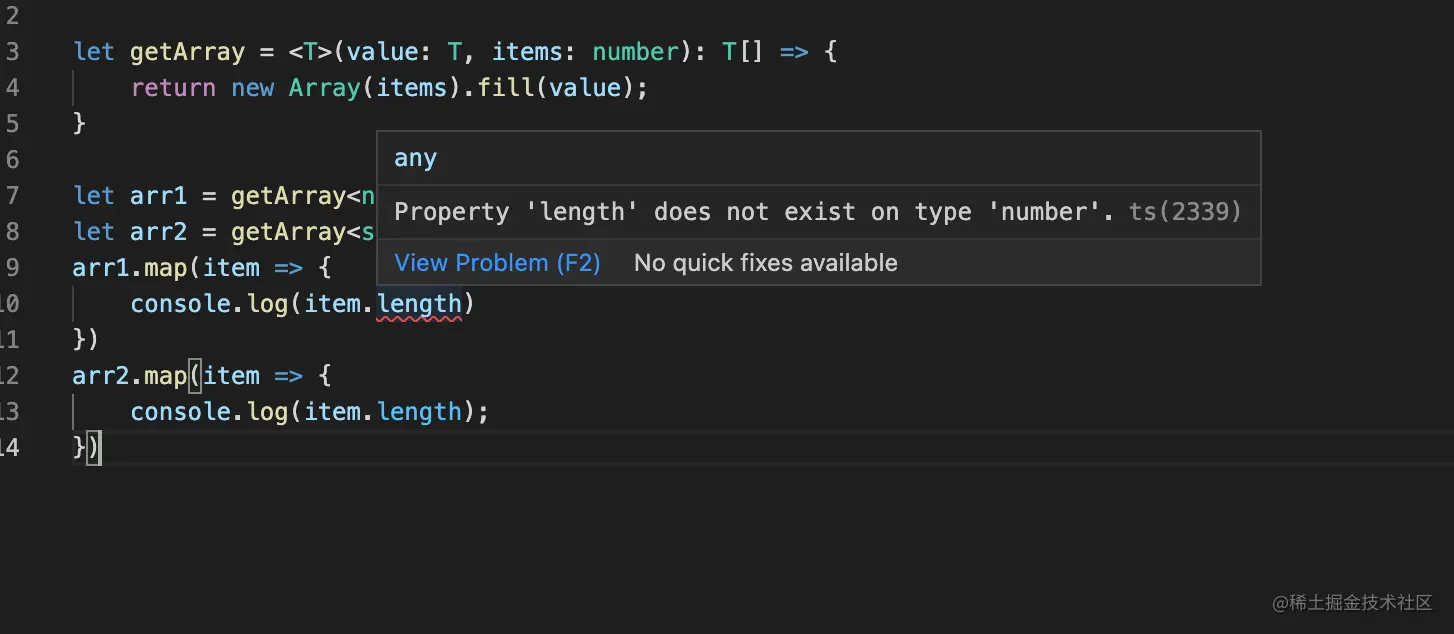Click line number 3 in the gutter
The width and height of the screenshot is (1454, 634).
pos(12,52)
